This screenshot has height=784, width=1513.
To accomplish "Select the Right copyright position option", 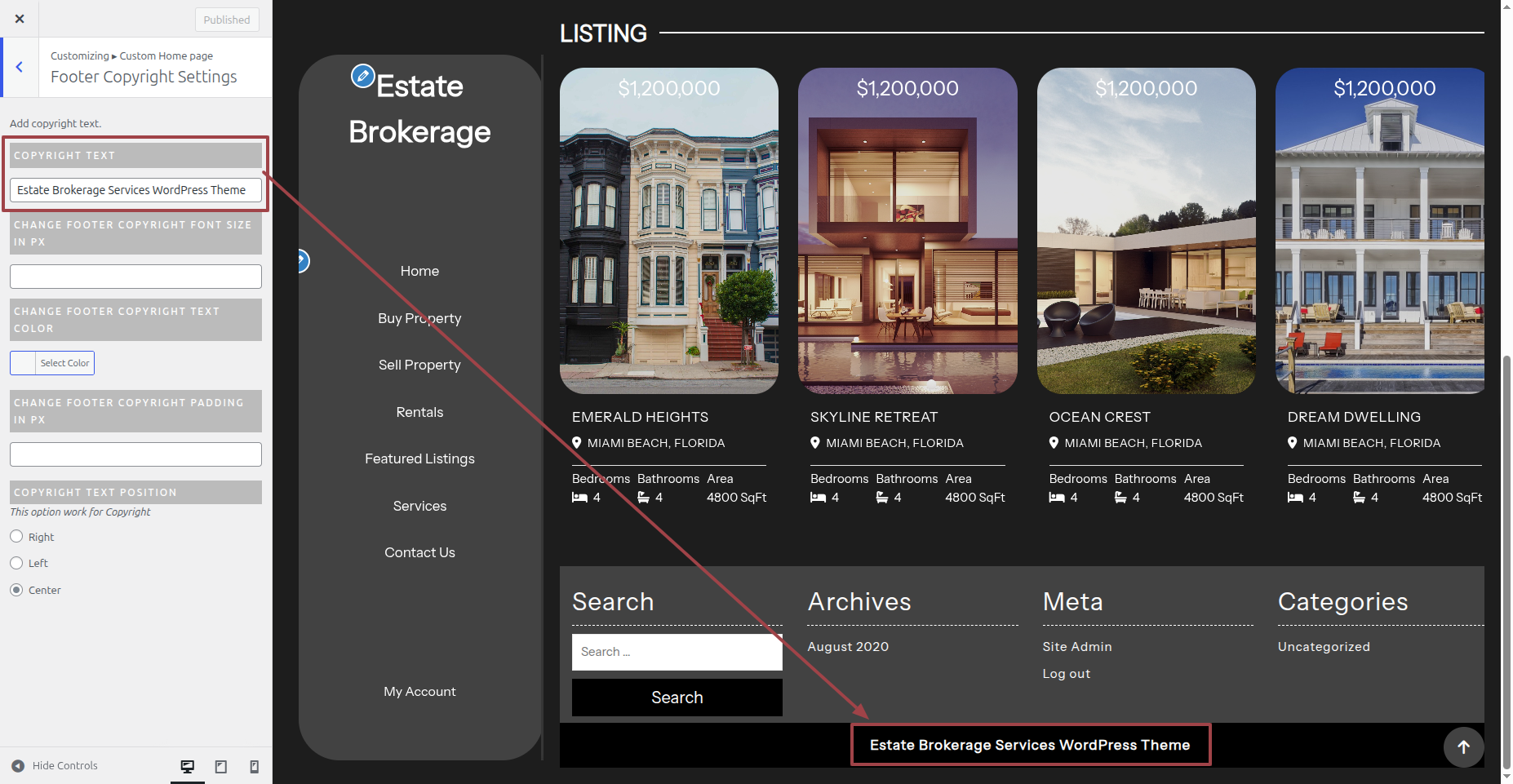I will [x=16, y=537].
